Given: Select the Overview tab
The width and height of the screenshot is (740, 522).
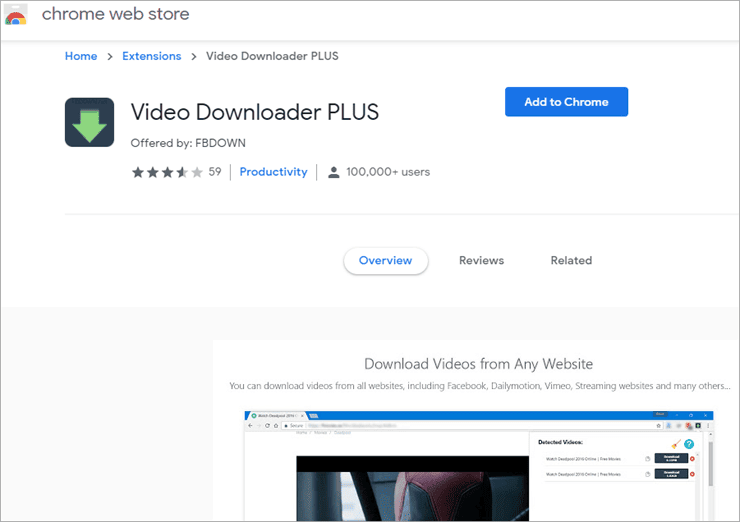Looking at the screenshot, I should pyautogui.click(x=386, y=261).
